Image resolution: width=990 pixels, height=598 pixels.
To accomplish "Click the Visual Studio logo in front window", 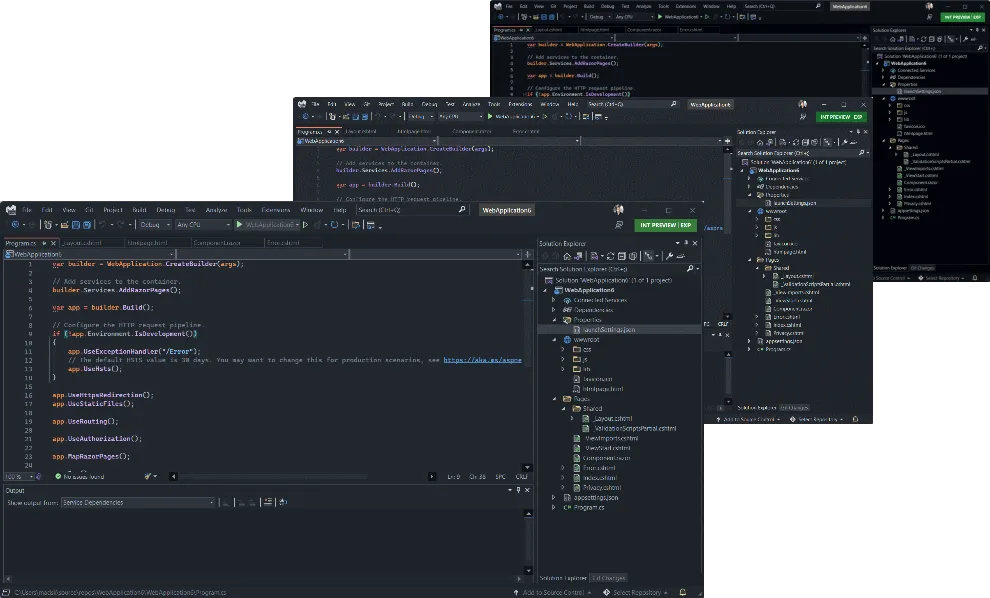I will click(11, 210).
